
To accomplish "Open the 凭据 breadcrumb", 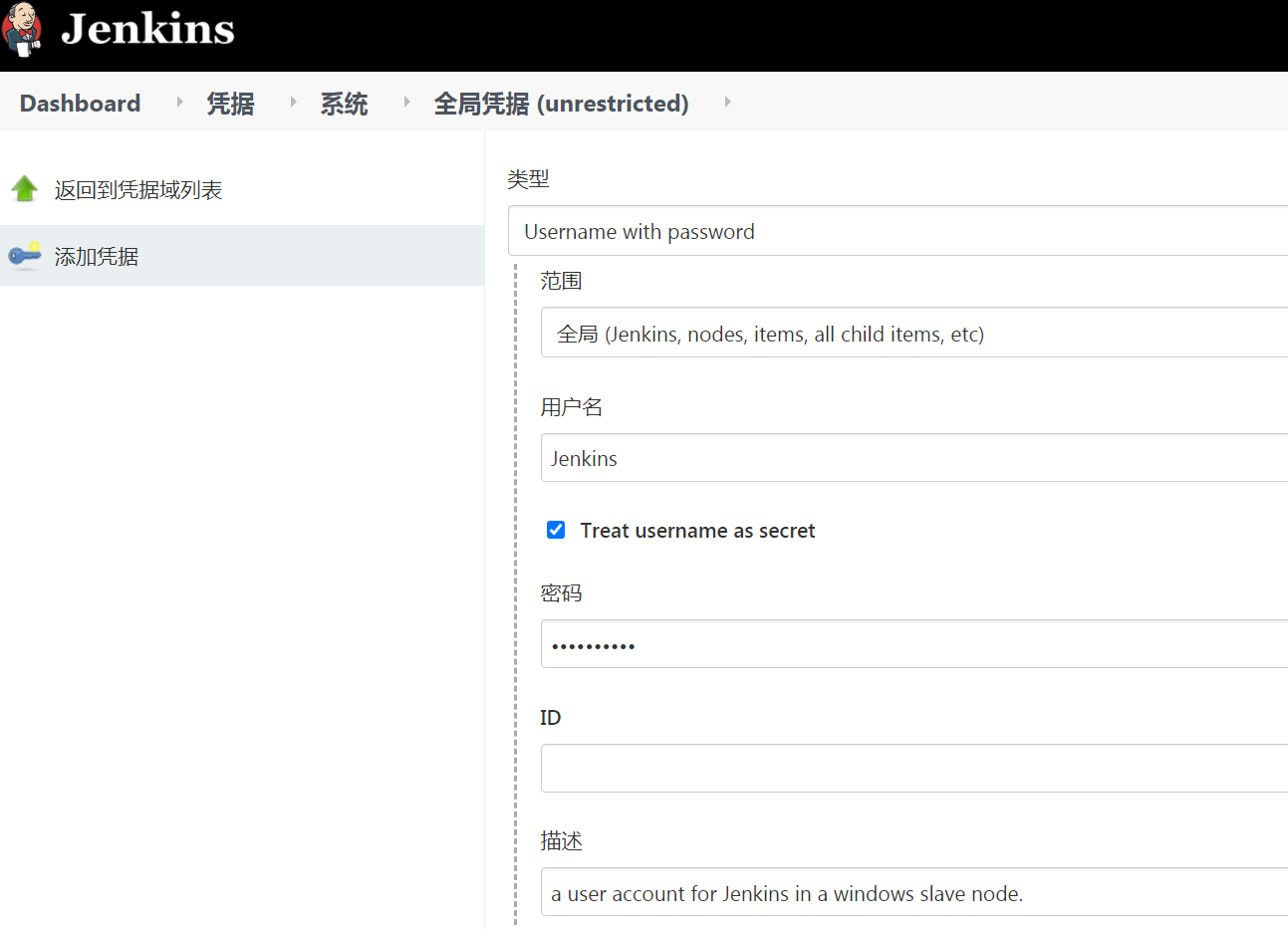I will 230,104.
